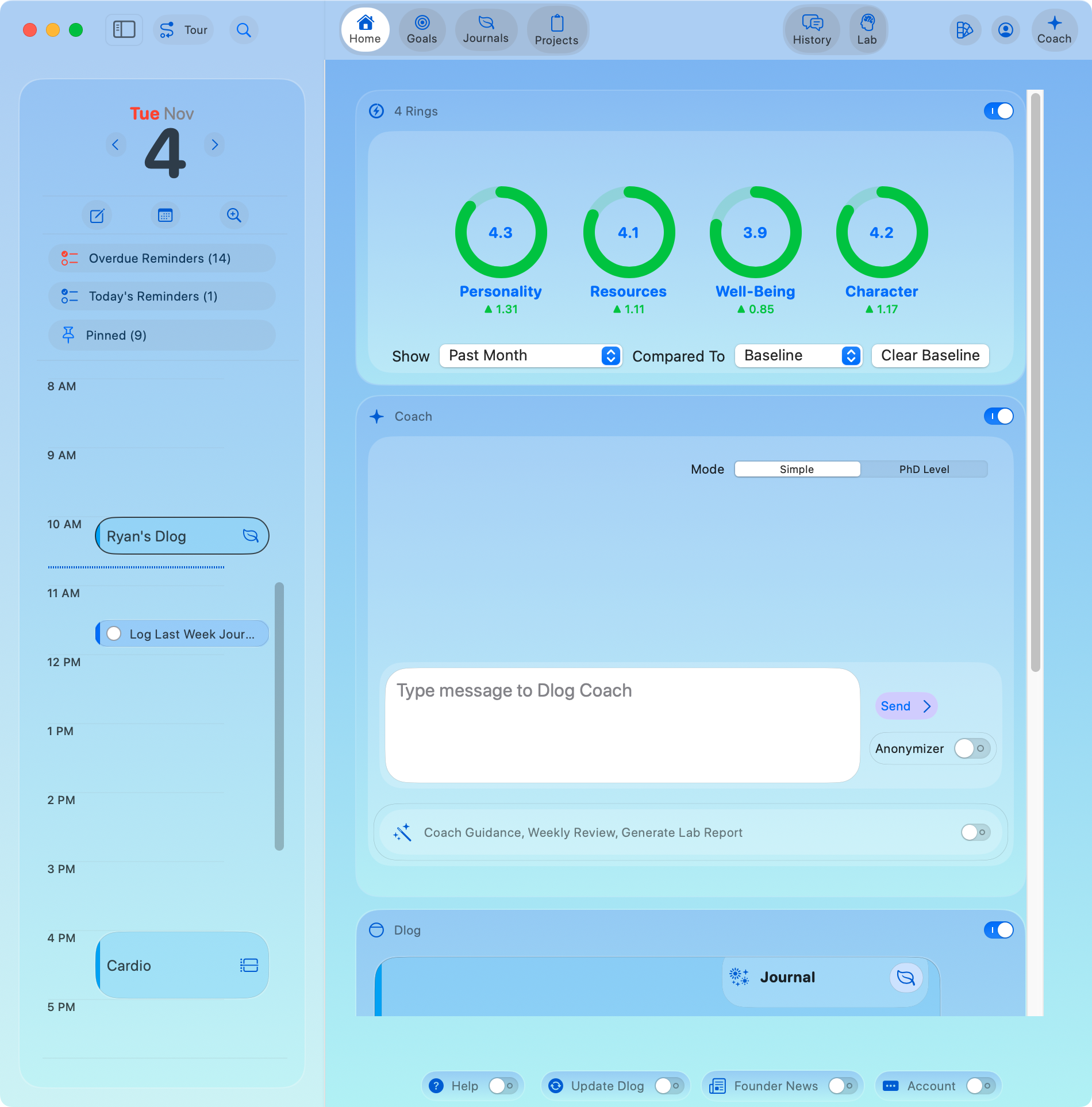Disable the 4 Rings section toggle
The width and height of the screenshot is (1092, 1107).
tap(998, 111)
